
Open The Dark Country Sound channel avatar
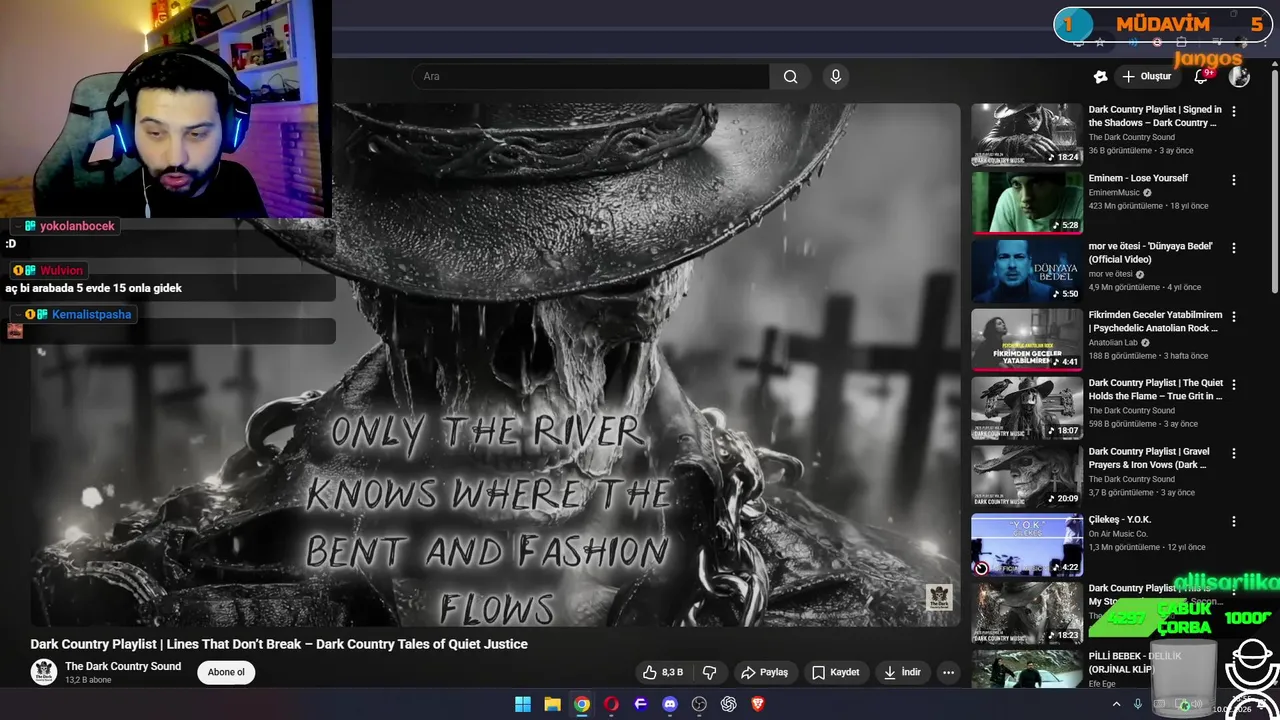[x=44, y=672]
